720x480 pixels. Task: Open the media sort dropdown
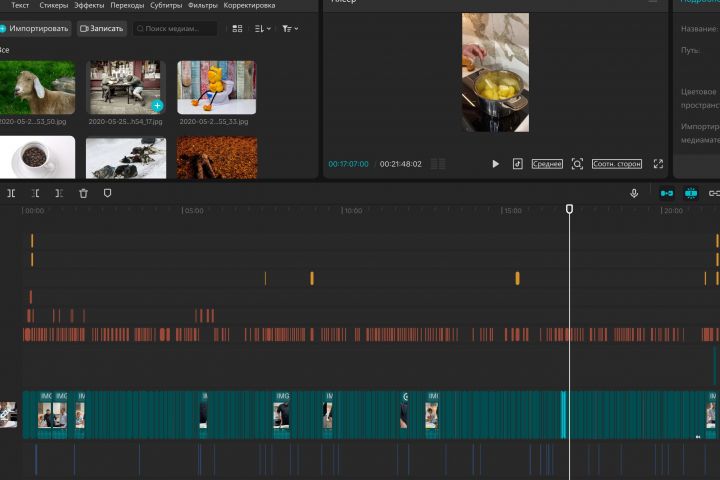262,28
